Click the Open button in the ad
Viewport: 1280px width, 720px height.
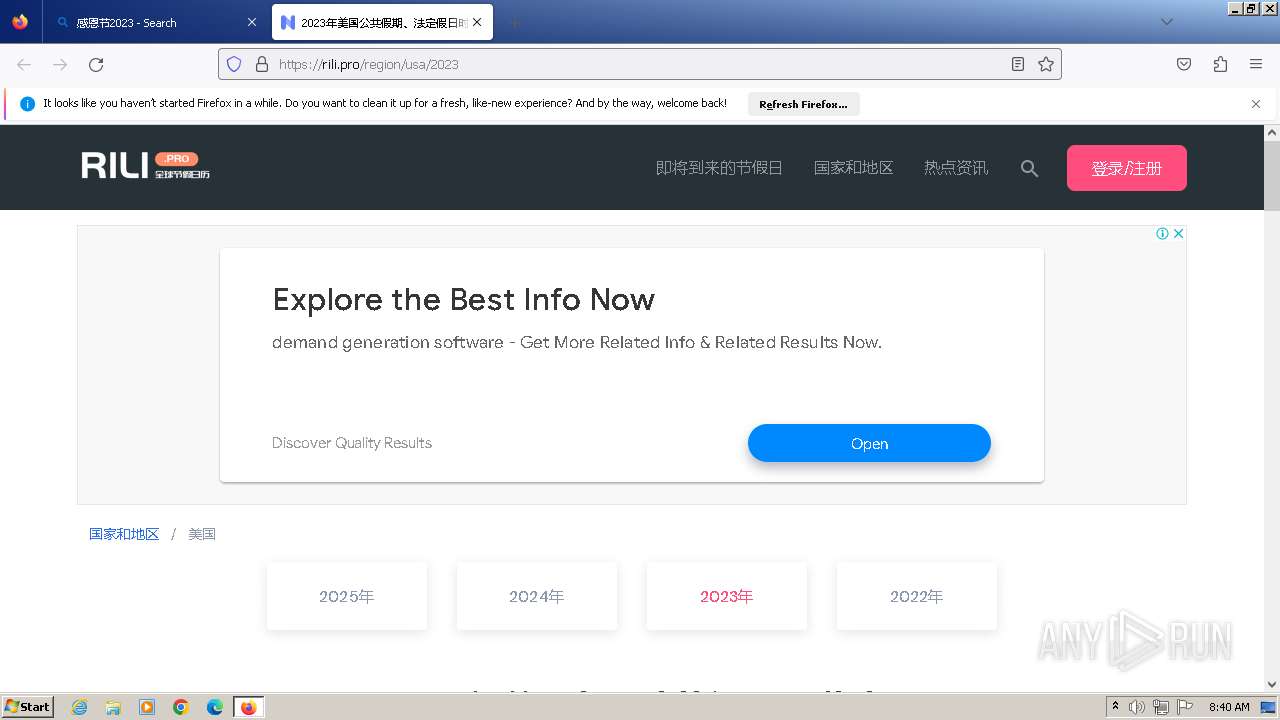[x=869, y=443]
